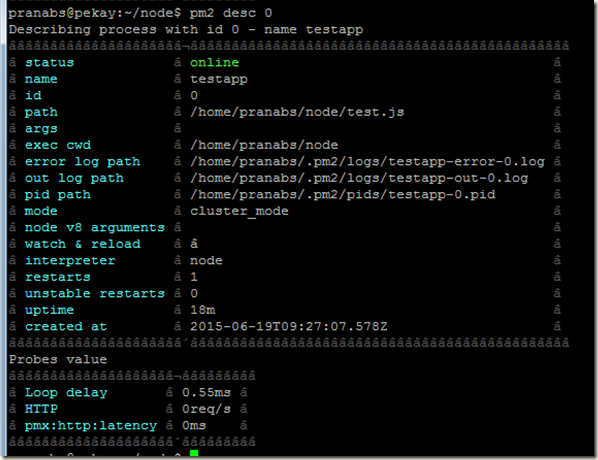Screen dimensions: 598x460
Task: Click the 'Probes value' heading
Action: point(58,360)
